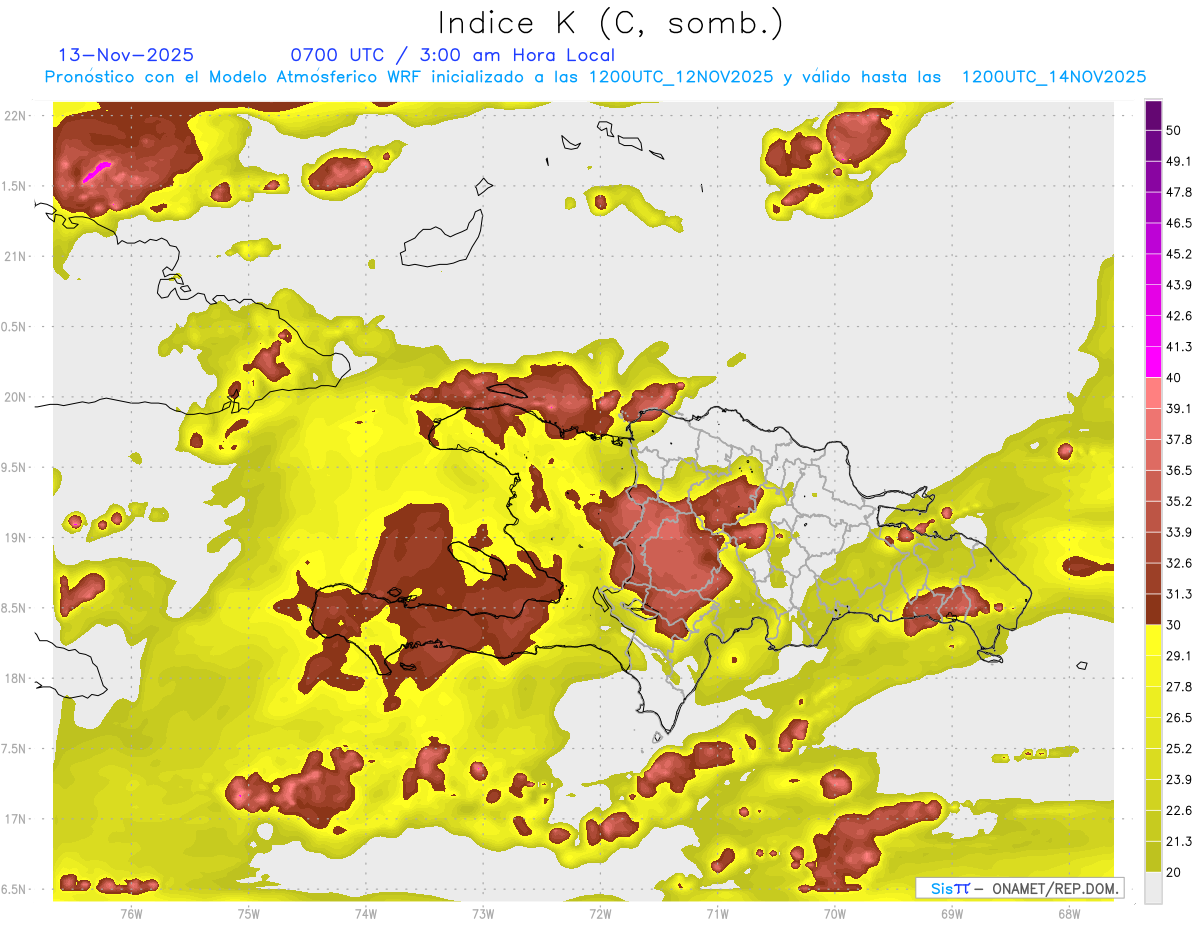Image resolution: width=1200 pixels, height=927 pixels.
Task: Click '0700 UTC / 3:00 am Hora Local'
Action: click(x=452, y=55)
